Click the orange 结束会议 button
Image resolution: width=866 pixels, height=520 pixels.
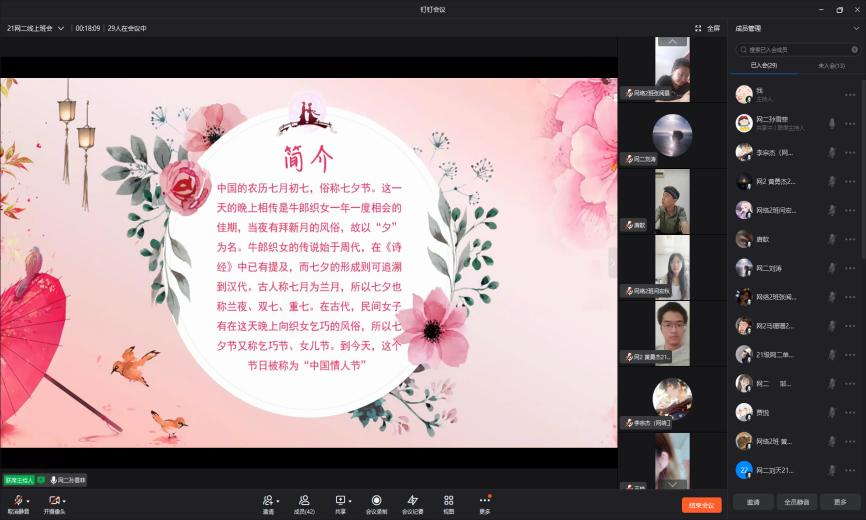pyautogui.click(x=701, y=505)
